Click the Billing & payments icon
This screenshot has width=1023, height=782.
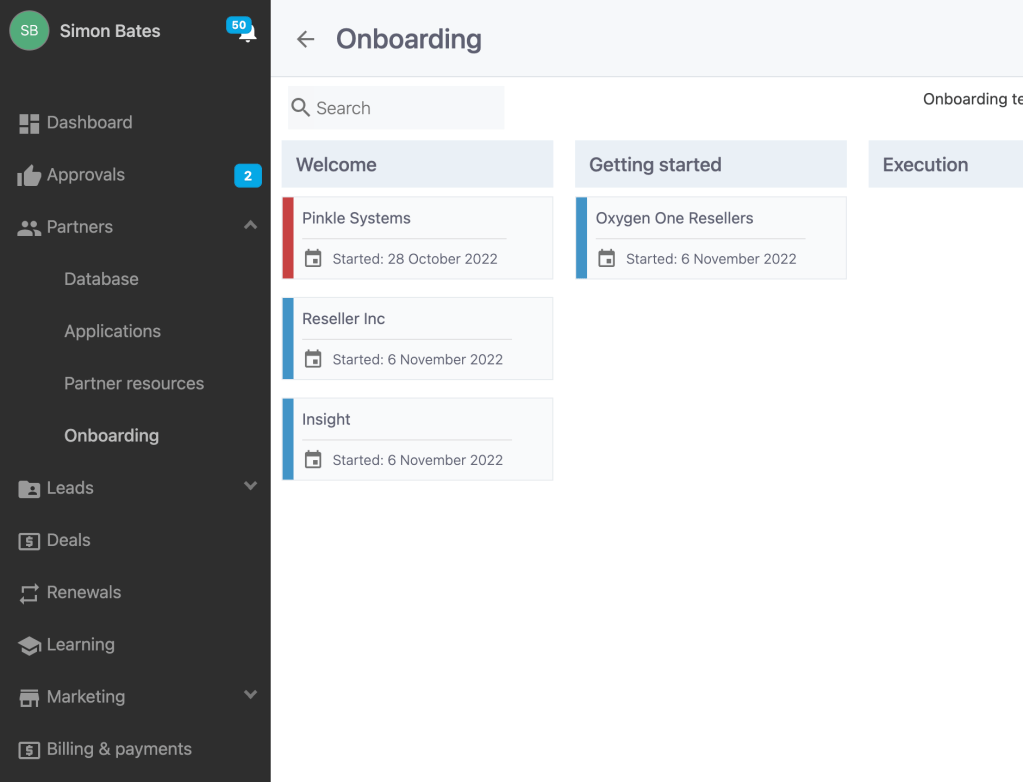29,750
